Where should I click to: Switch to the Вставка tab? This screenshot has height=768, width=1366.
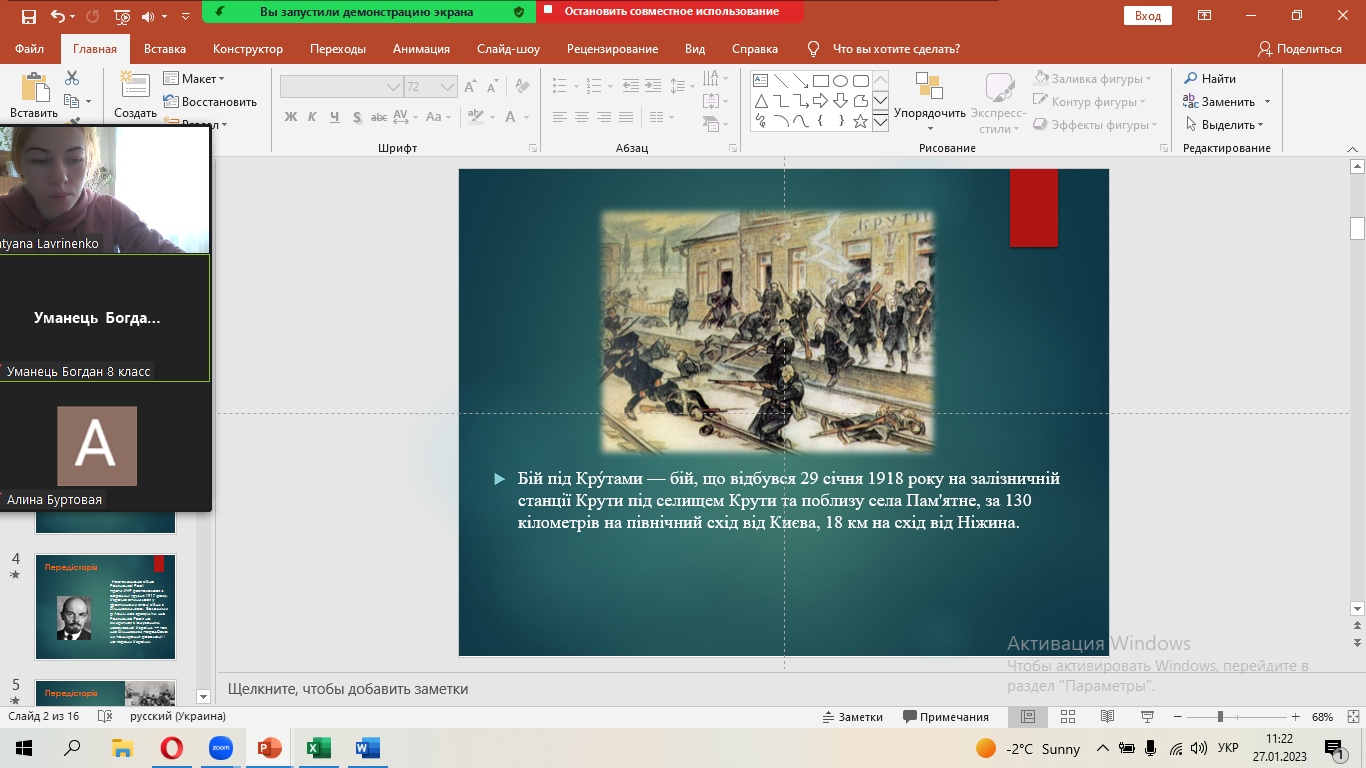[x=165, y=49]
